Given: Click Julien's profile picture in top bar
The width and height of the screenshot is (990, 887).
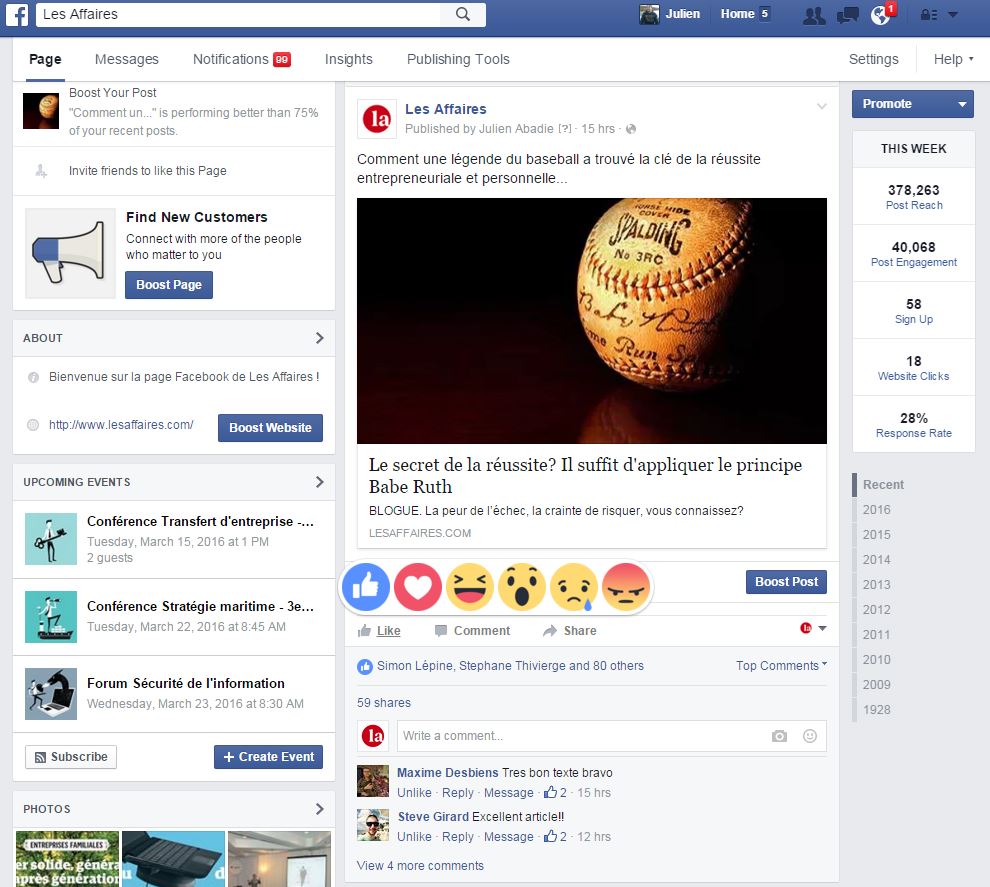Looking at the screenshot, I should [x=649, y=15].
